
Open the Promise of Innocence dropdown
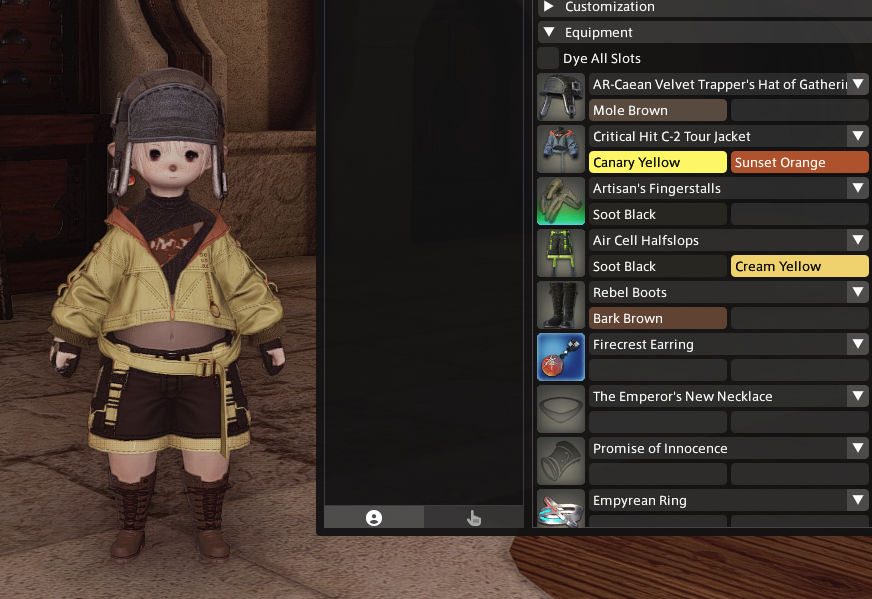858,448
